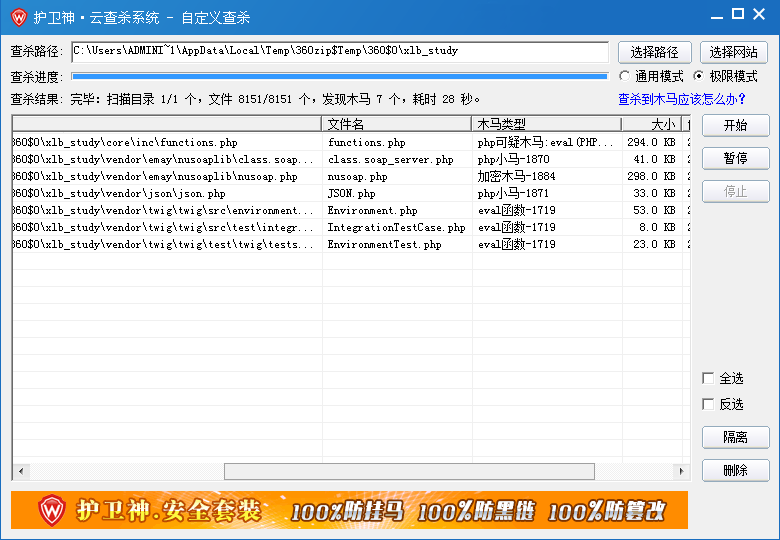Screen dimensions: 780x540
Task: Click the 加密木马-1884 trojan type cell
Action: click(547, 177)
